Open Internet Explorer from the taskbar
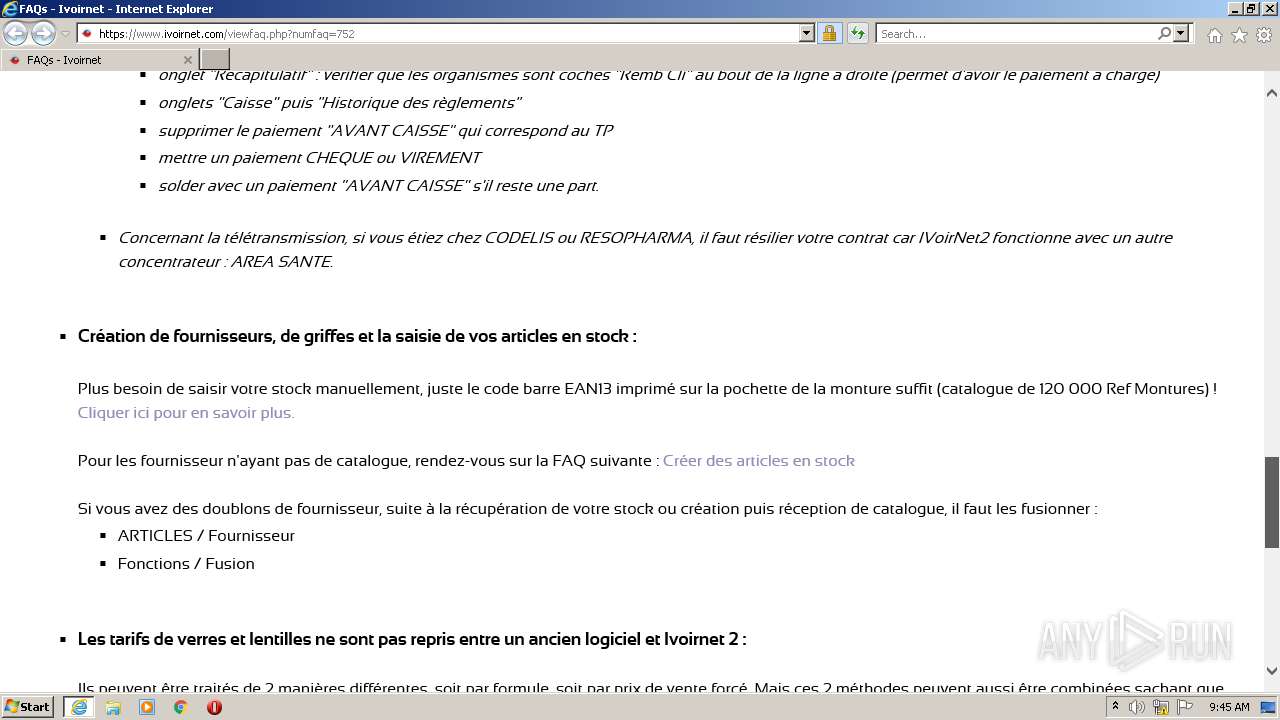This screenshot has width=1280, height=720. point(79,707)
